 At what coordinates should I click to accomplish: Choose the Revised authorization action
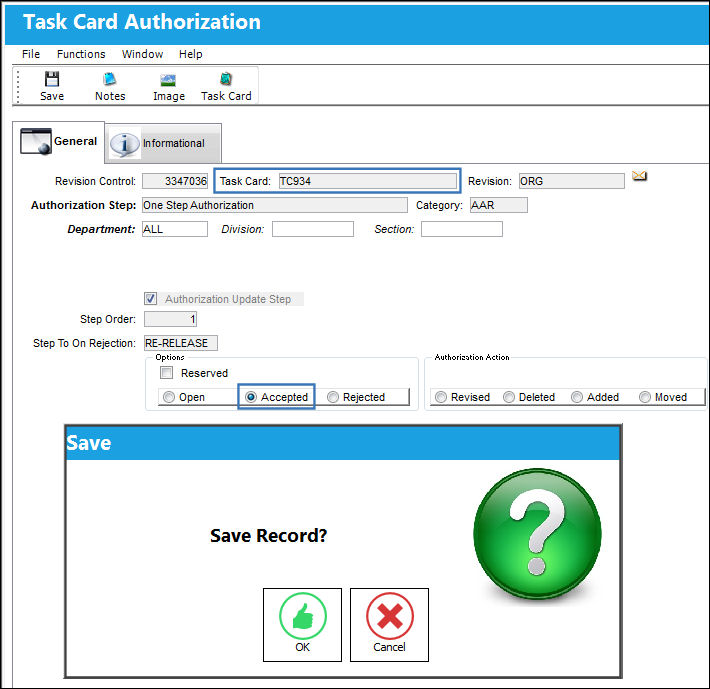pyautogui.click(x=441, y=397)
